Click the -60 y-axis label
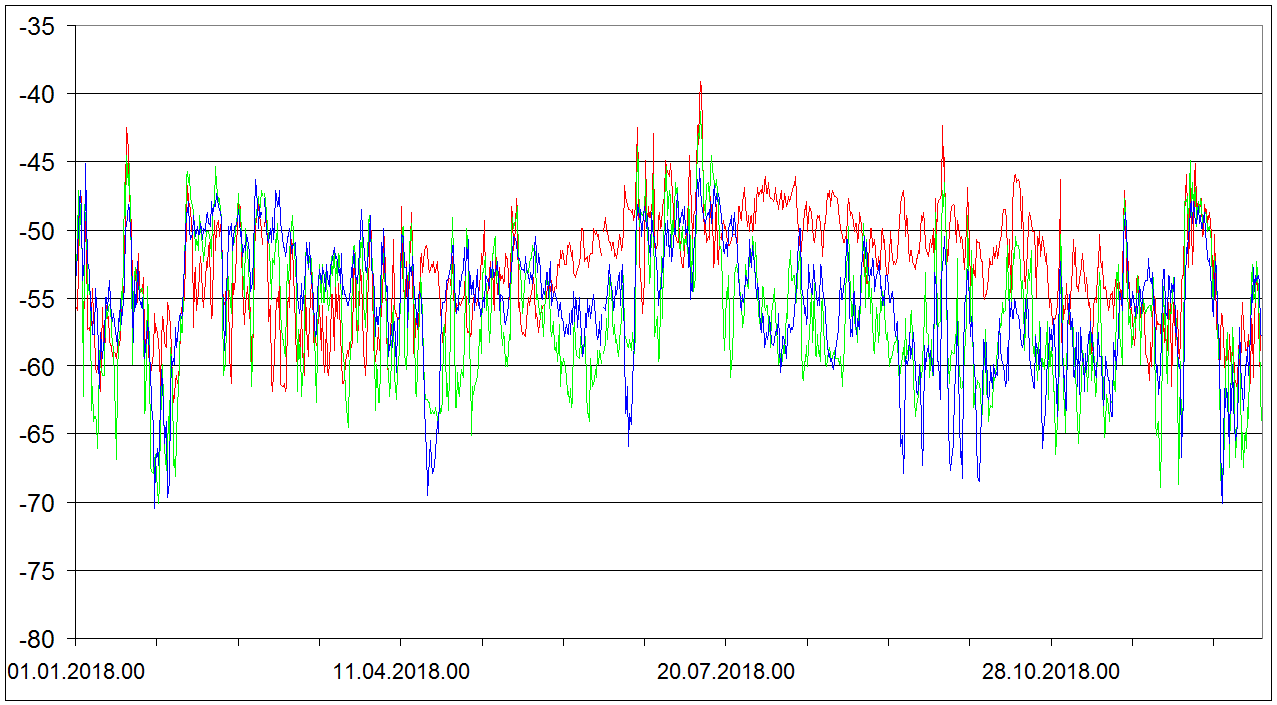The image size is (1277, 705). pyautogui.click(x=39, y=366)
